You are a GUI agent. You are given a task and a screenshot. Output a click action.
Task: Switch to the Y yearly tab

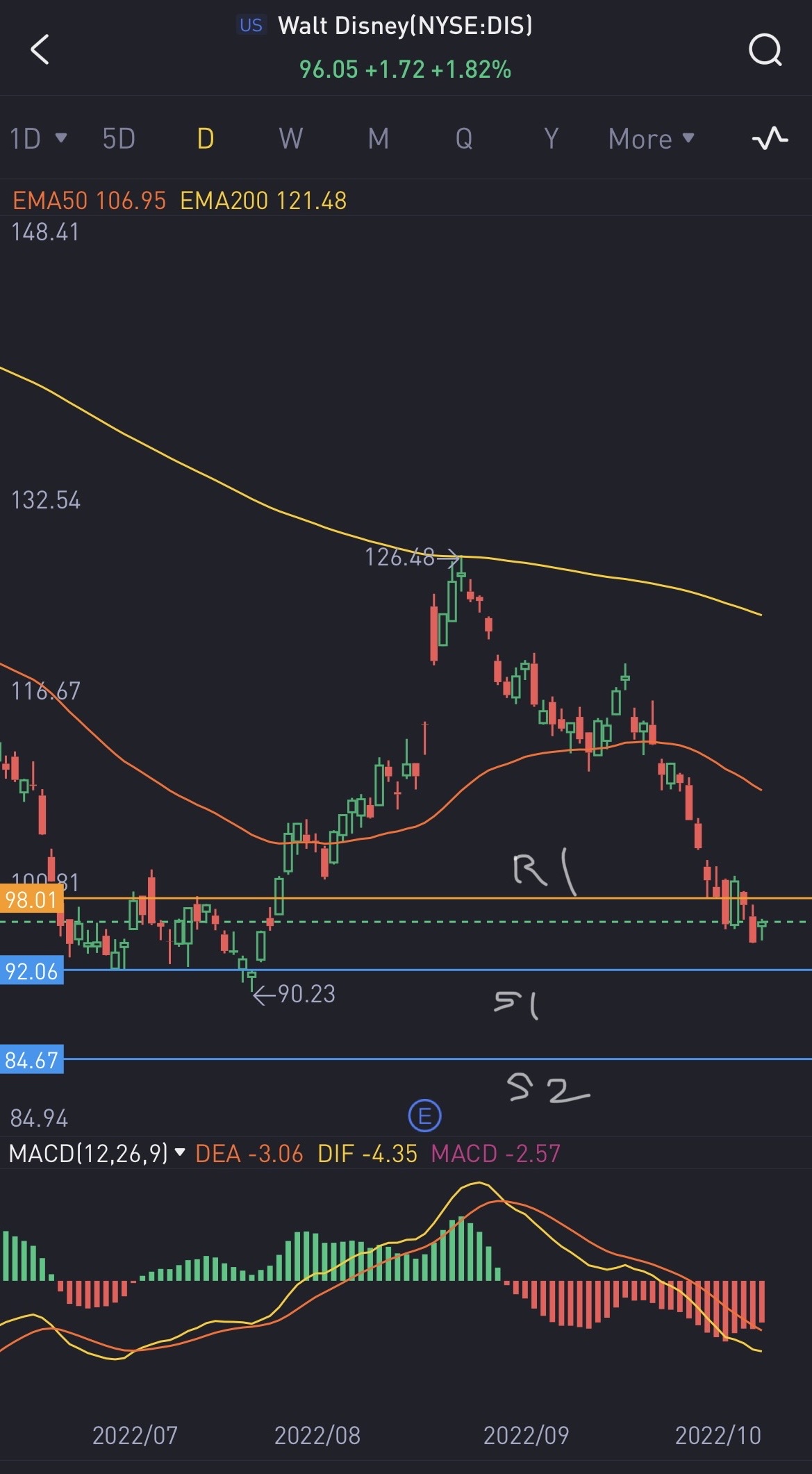click(x=552, y=139)
